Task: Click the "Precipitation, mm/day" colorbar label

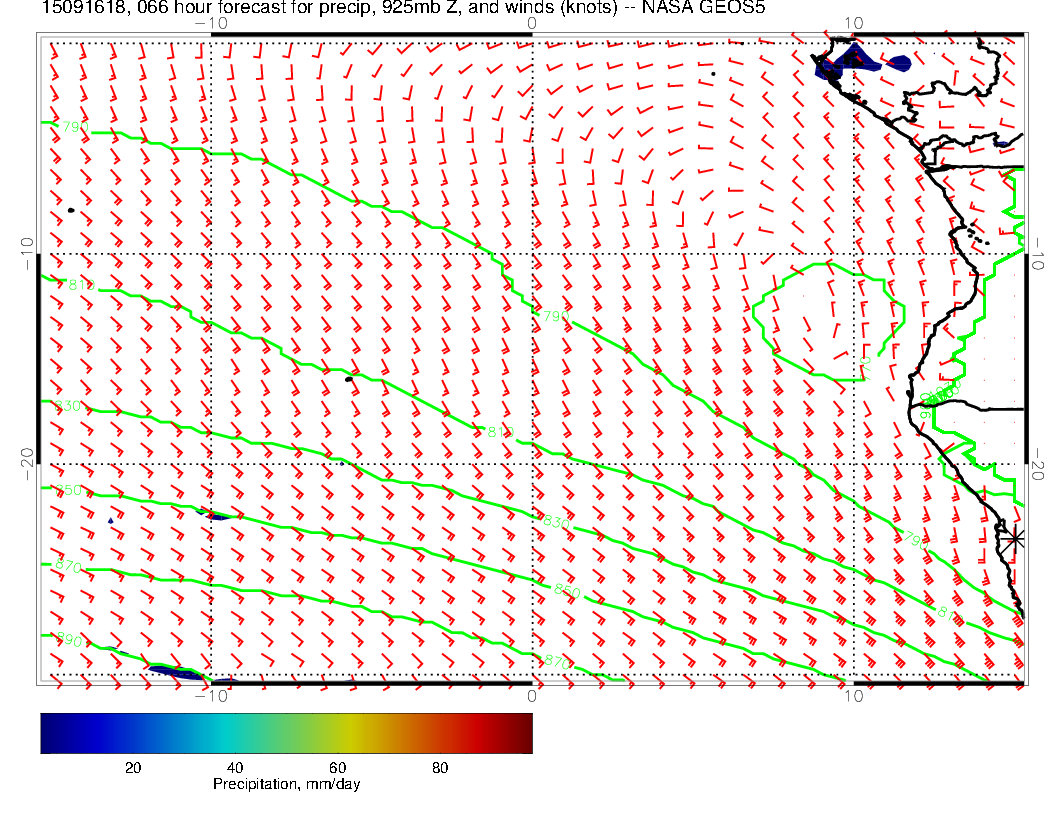Action: coord(286,785)
